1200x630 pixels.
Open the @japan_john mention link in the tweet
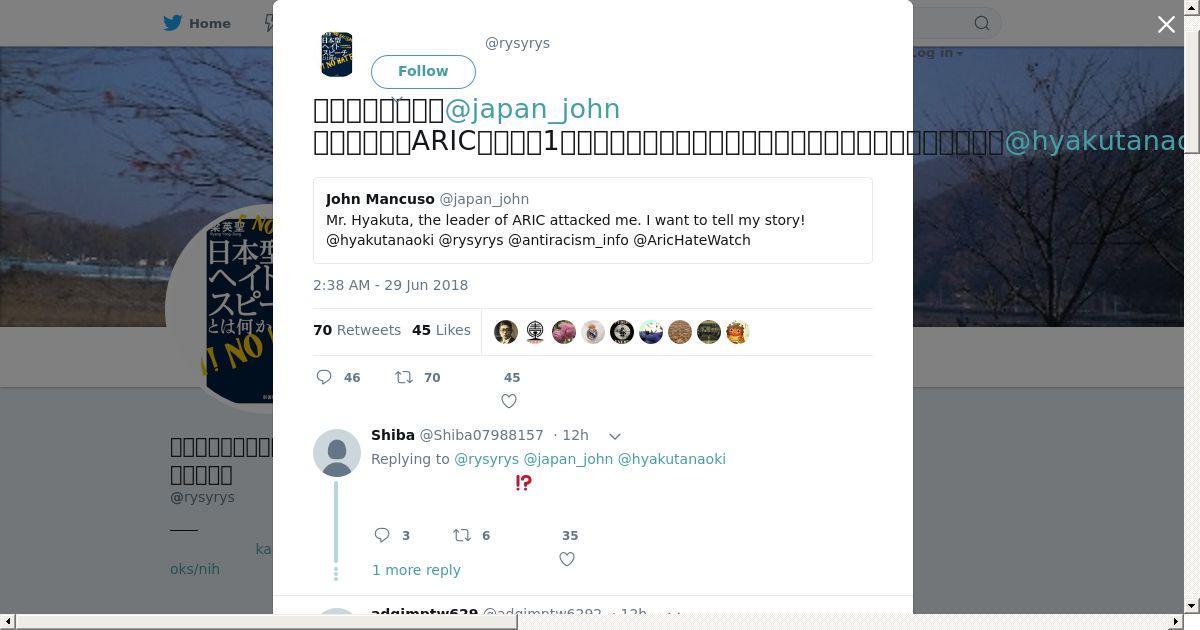tap(532, 109)
